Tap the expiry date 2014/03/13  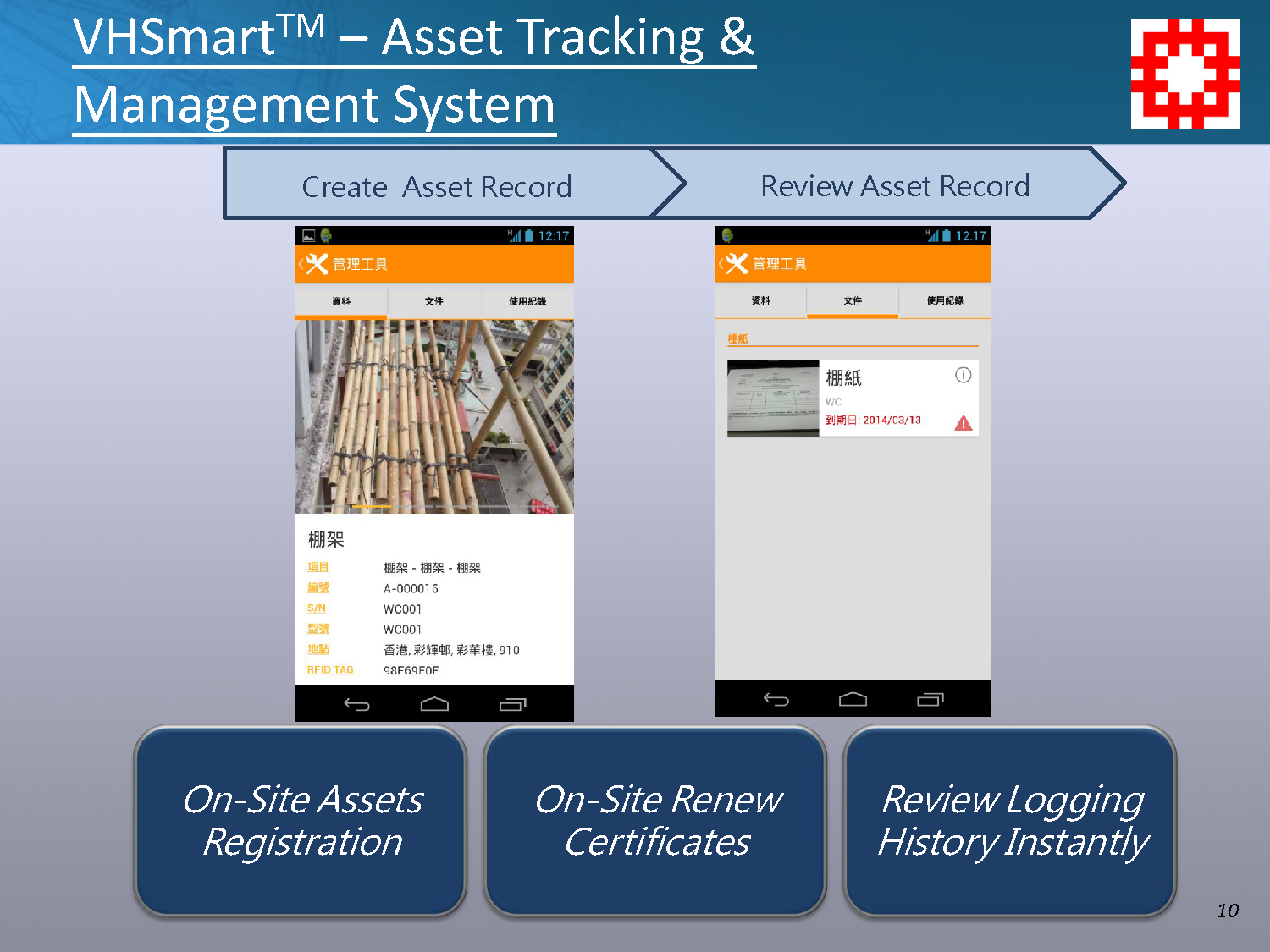coord(892,420)
